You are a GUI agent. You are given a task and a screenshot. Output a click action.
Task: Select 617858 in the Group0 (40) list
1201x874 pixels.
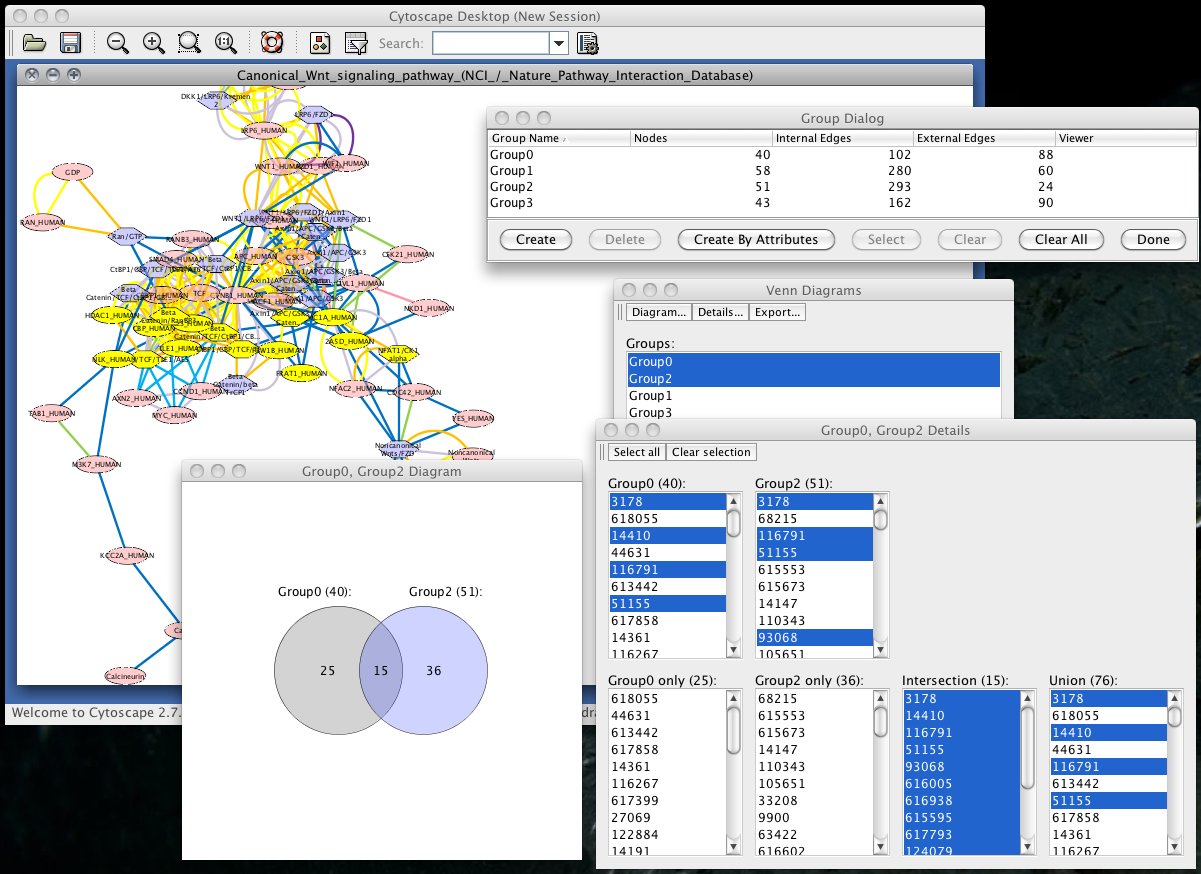pos(667,621)
